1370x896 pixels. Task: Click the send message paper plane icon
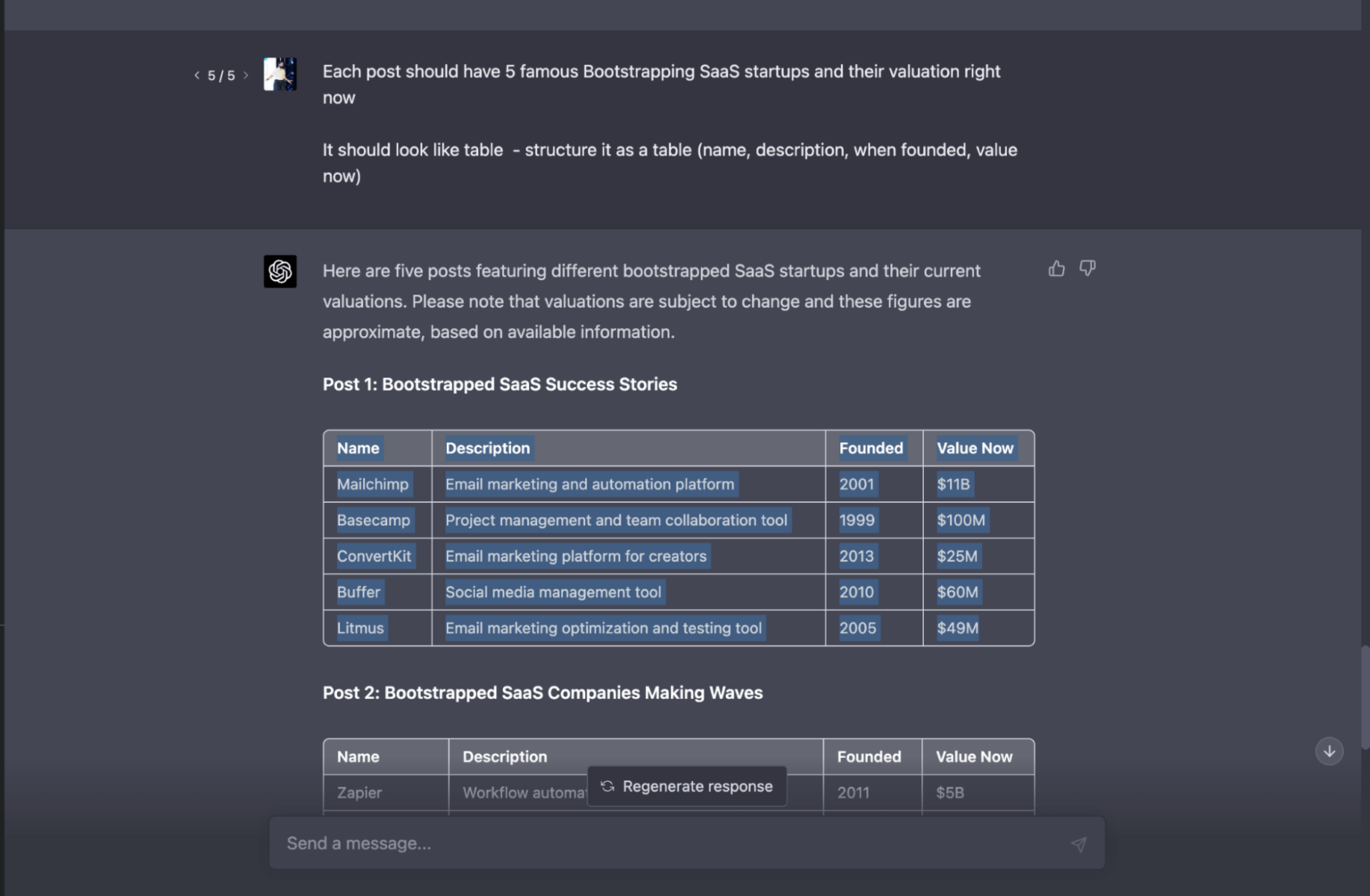click(x=1079, y=843)
